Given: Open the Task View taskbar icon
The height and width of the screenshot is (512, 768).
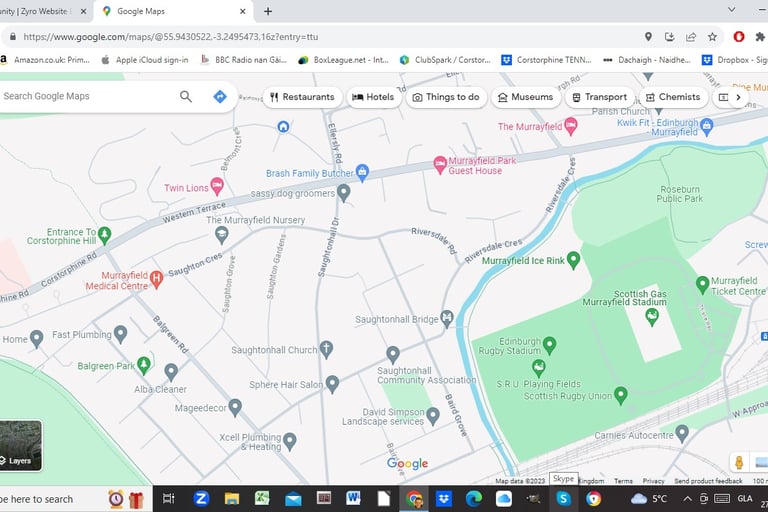Looking at the screenshot, I should tap(168, 499).
